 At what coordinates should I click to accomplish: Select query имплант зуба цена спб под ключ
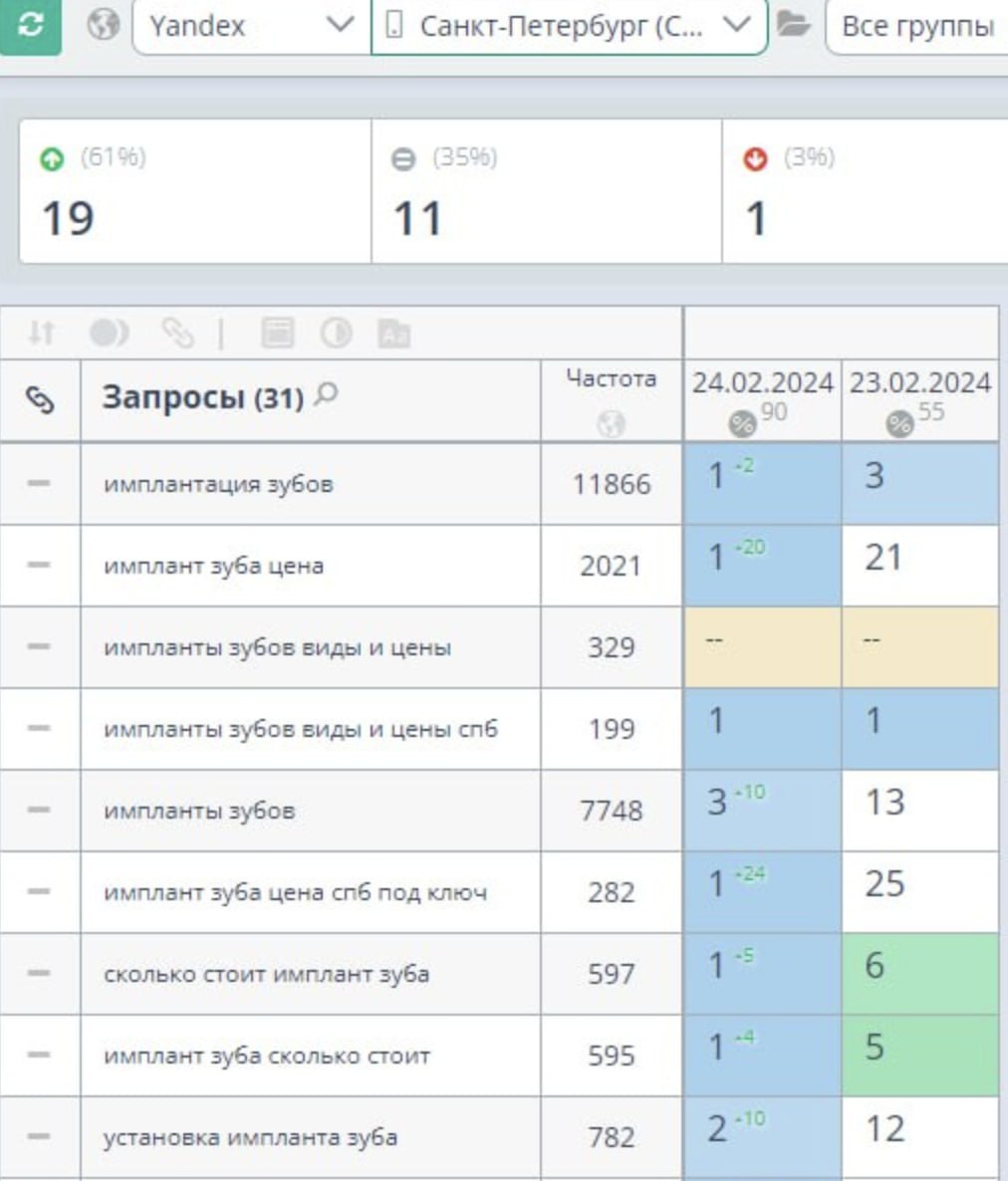pyautogui.click(x=295, y=892)
